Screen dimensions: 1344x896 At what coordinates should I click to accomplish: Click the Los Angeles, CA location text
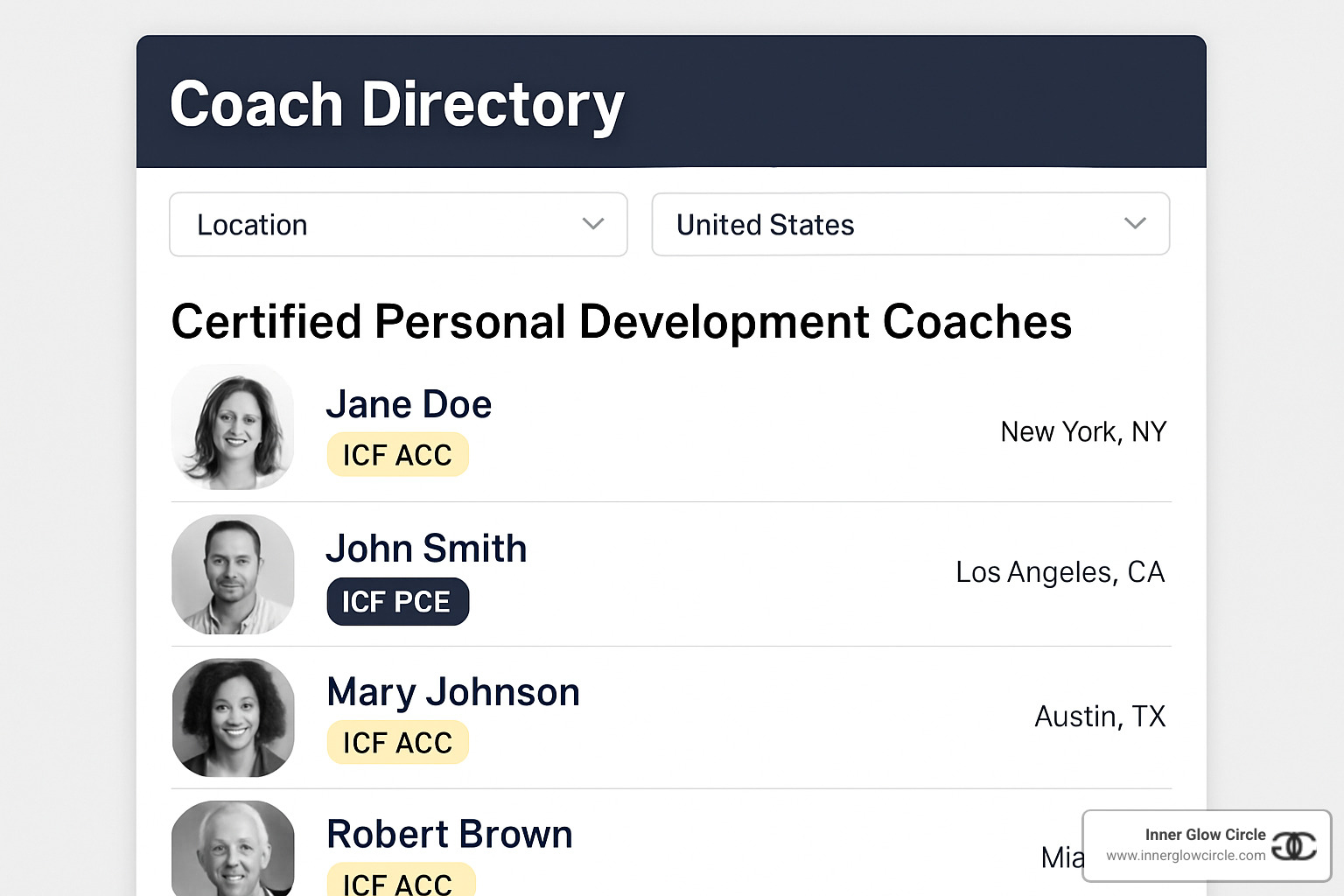coord(1060,572)
